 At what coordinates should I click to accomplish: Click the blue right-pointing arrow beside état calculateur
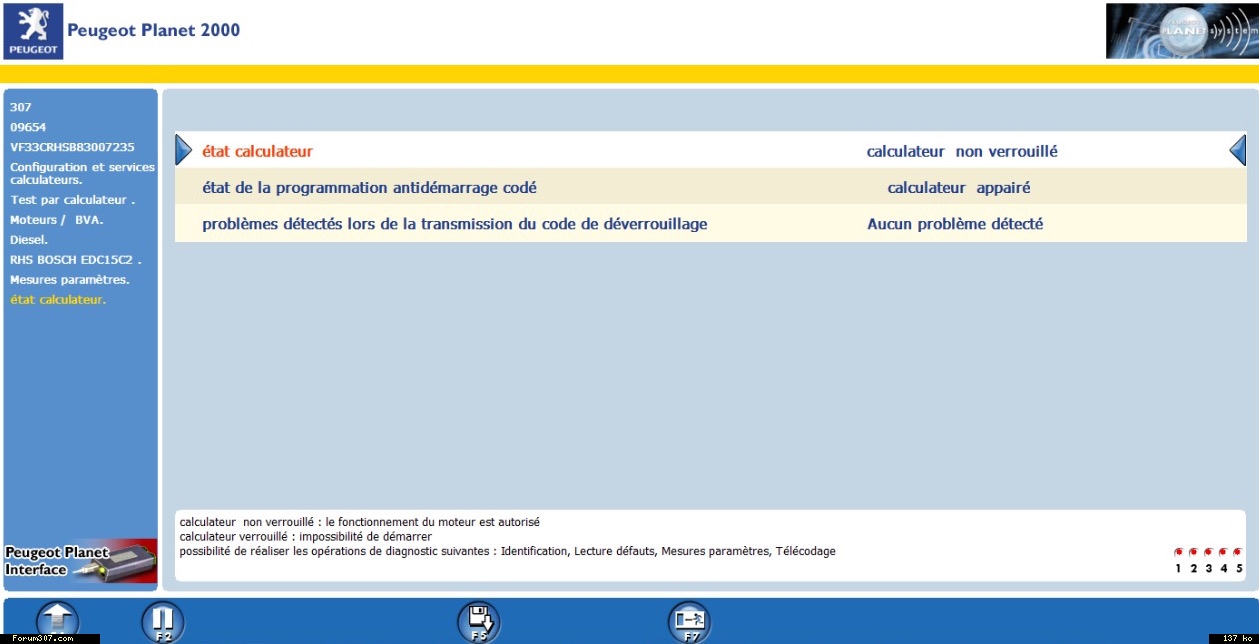point(183,150)
